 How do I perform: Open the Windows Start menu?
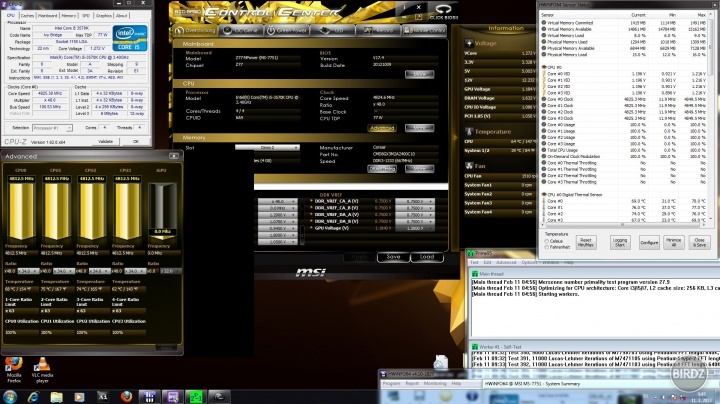point(10,397)
